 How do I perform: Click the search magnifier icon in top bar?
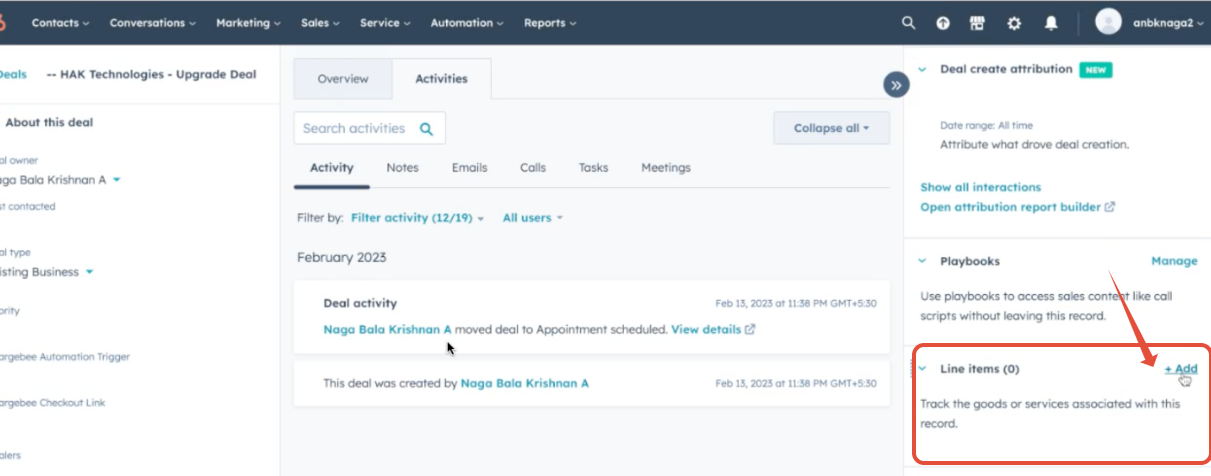(x=908, y=23)
